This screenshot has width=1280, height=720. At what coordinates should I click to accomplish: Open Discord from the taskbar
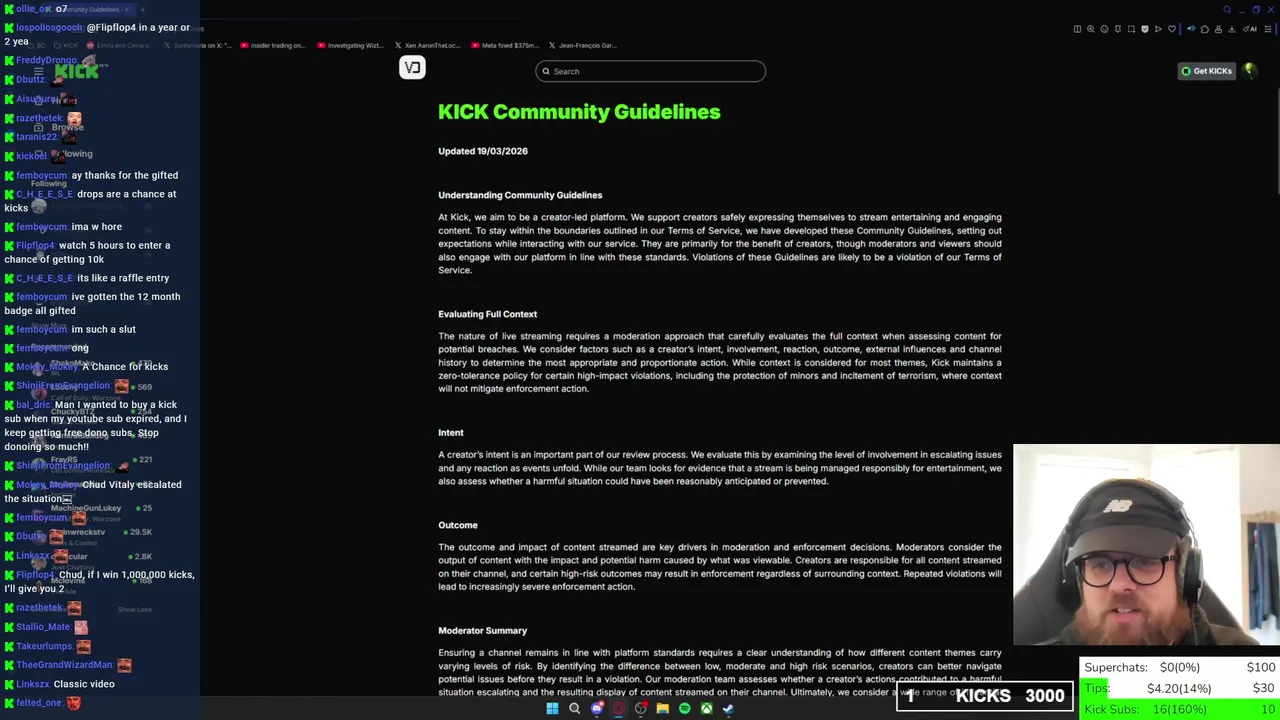pyautogui.click(x=597, y=708)
